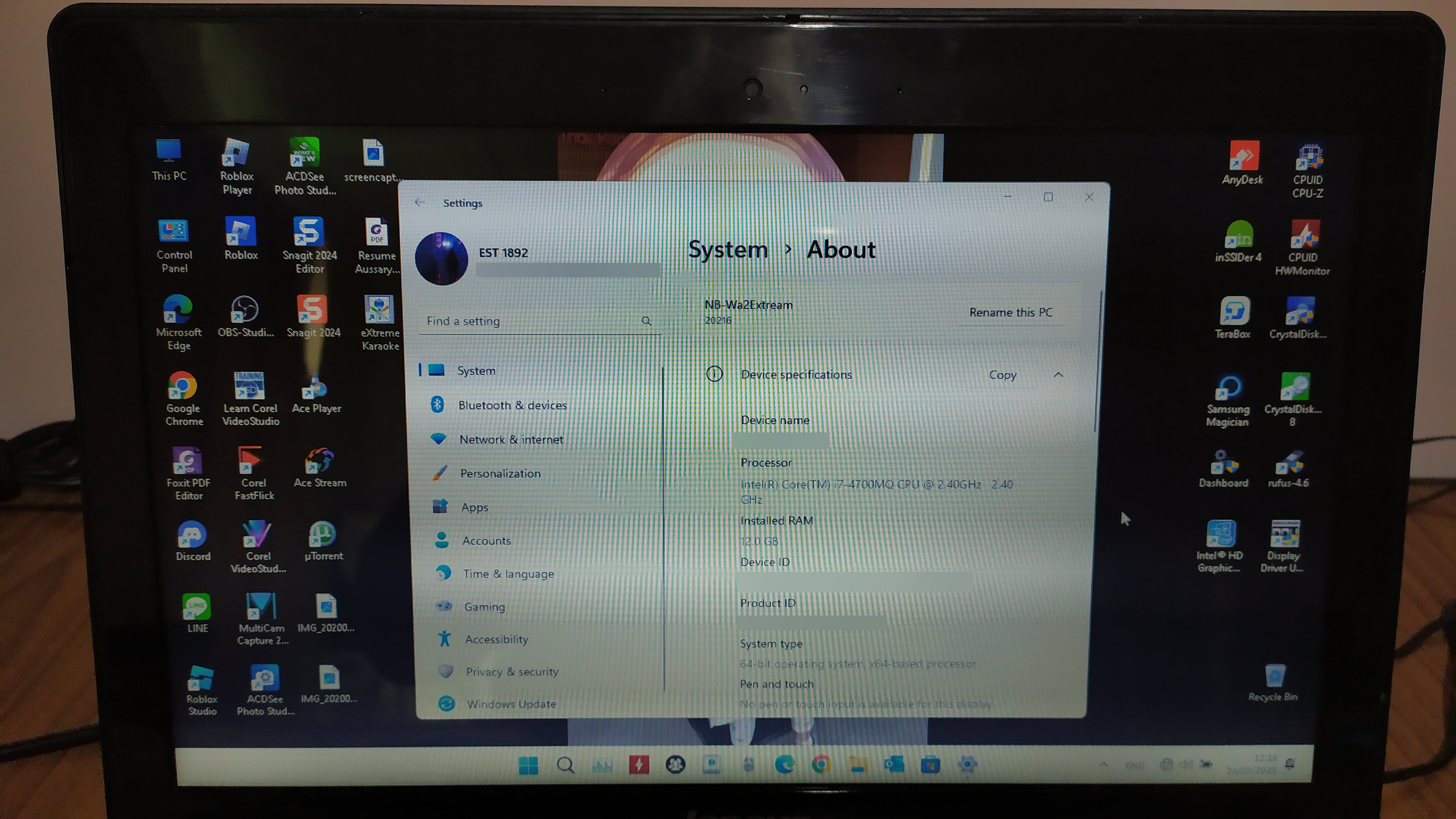This screenshot has height=819, width=1456.
Task: Select the Samsung Magician shortcut
Action: [x=1227, y=400]
